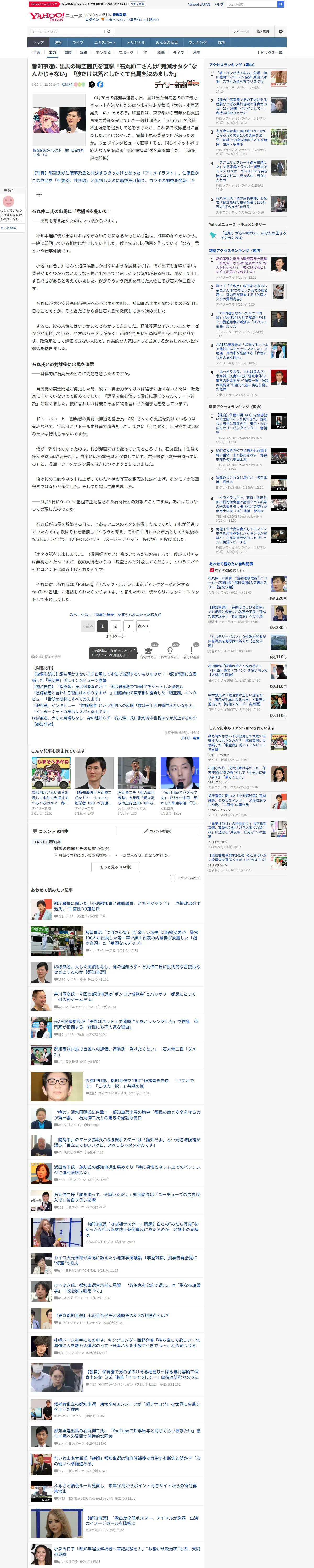Click the もっと見る link in the side comment widget
This screenshot has width=314, height=1568.
(x=9, y=228)
